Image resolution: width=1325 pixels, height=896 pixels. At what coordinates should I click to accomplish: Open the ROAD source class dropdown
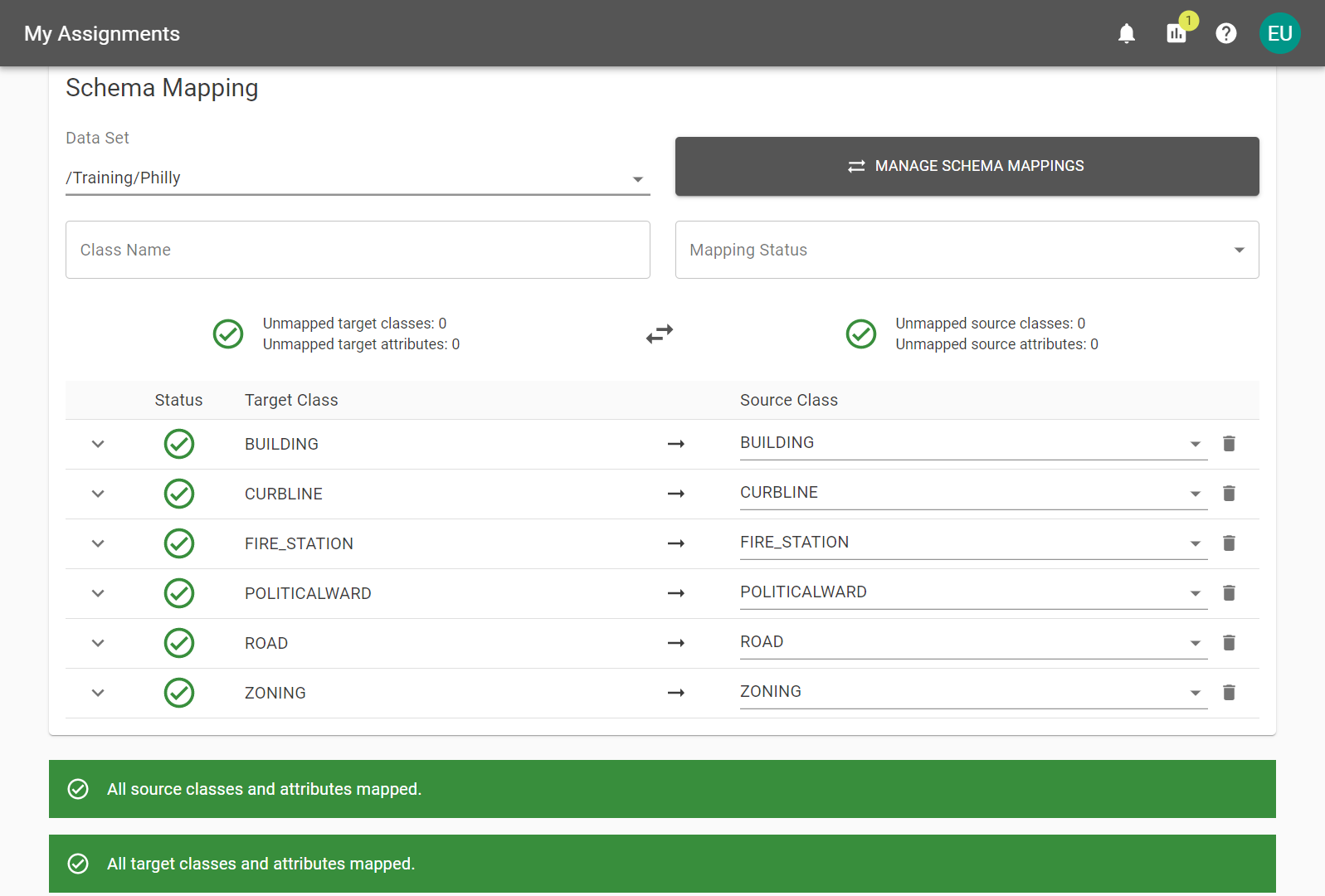click(972, 642)
